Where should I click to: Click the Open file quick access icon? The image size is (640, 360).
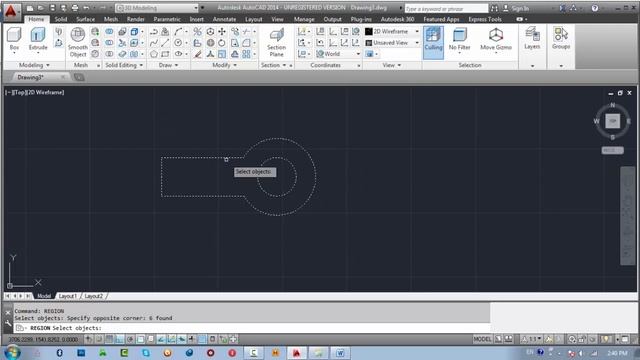pos(41,8)
